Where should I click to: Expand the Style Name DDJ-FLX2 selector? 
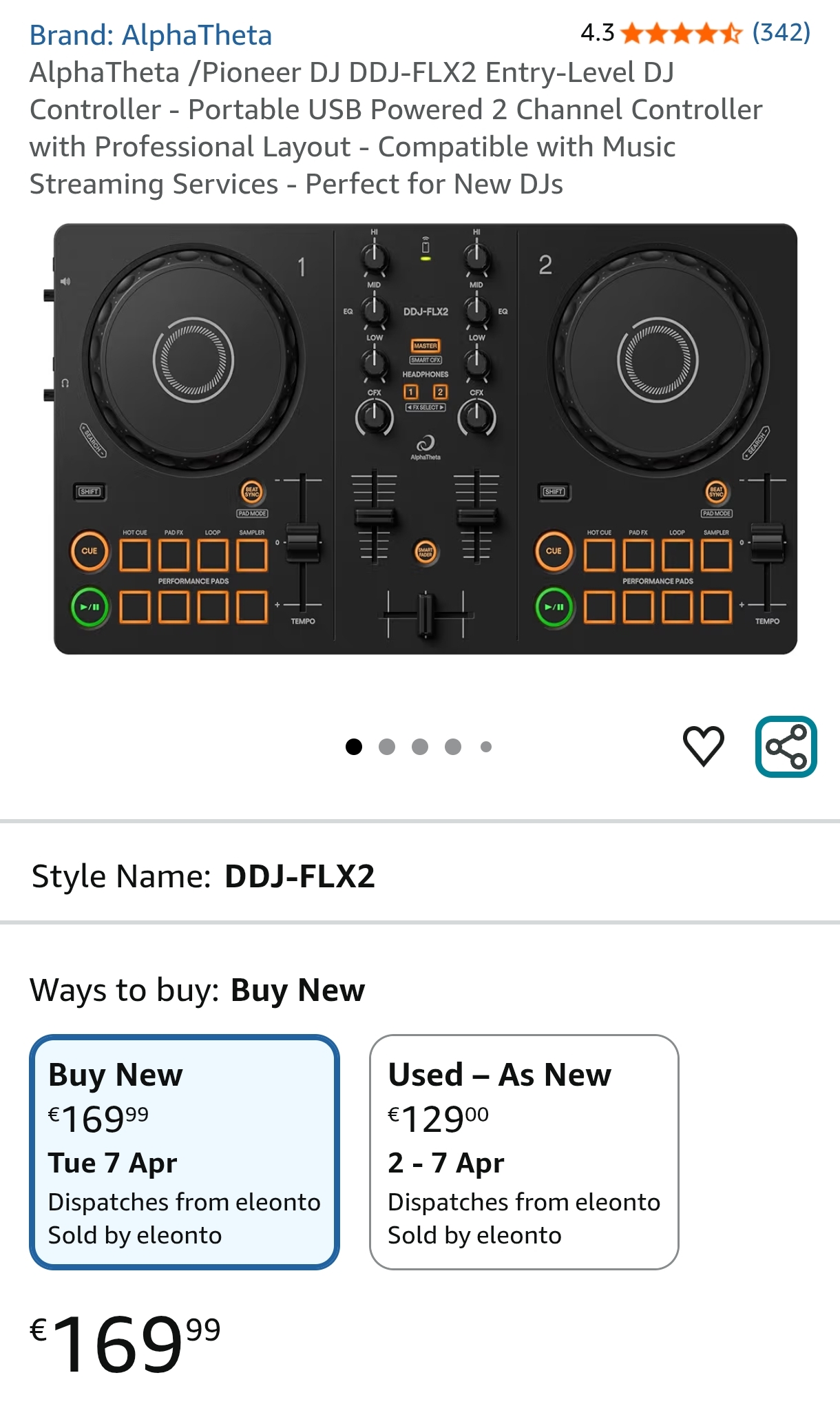203,876
